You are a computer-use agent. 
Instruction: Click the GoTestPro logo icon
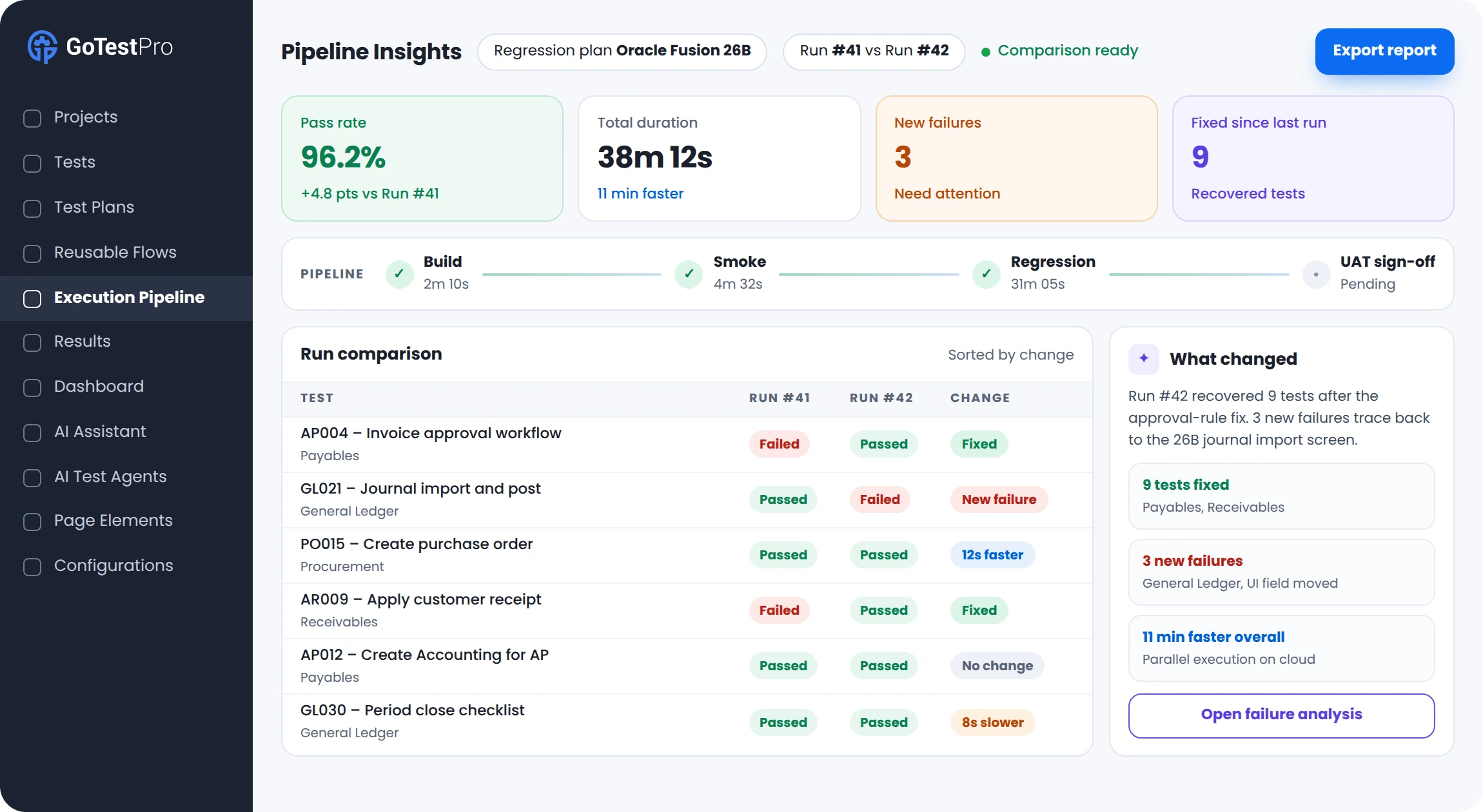(x=43, y=47)
